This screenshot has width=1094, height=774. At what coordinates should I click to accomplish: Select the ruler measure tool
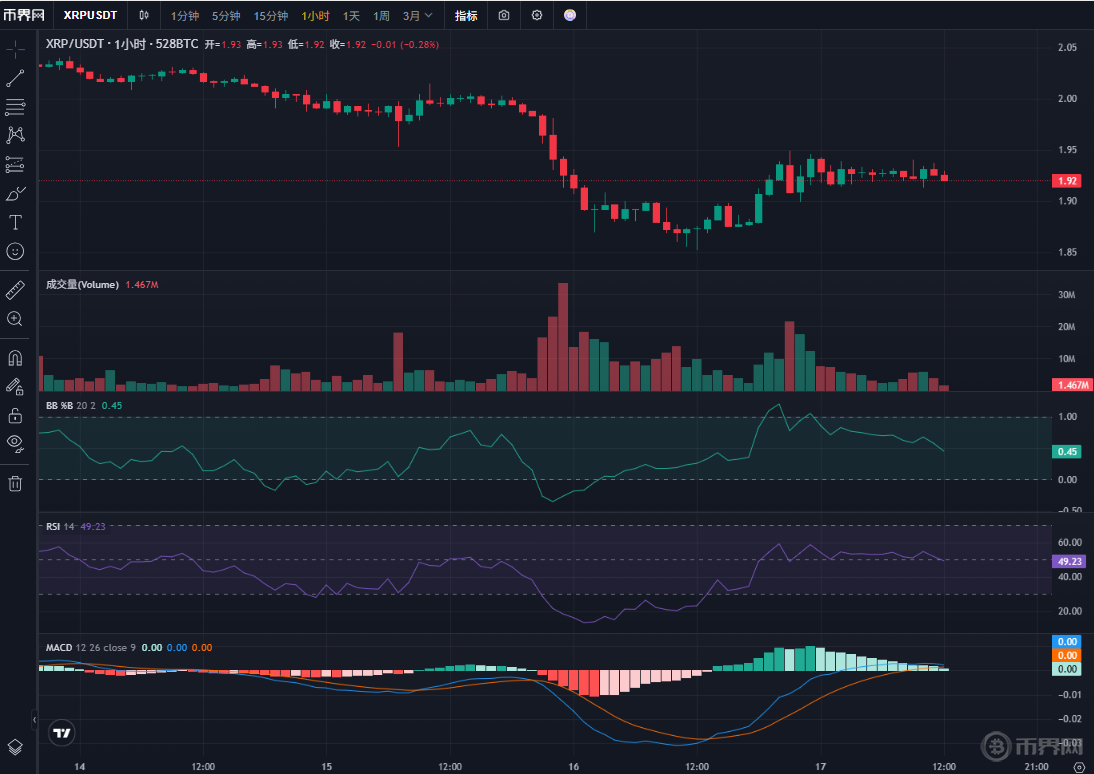[x=15, y=290]
